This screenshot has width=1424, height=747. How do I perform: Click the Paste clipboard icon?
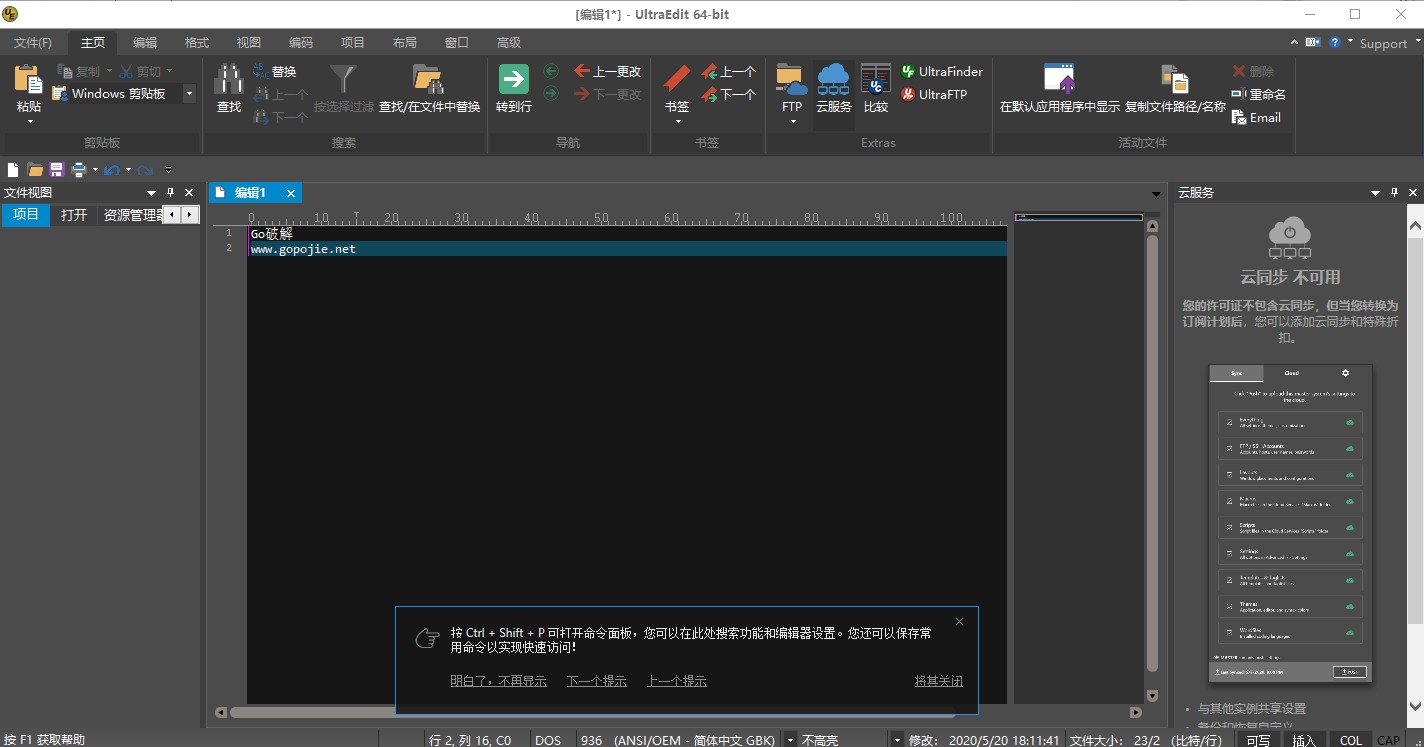click(x=28, y=80)
